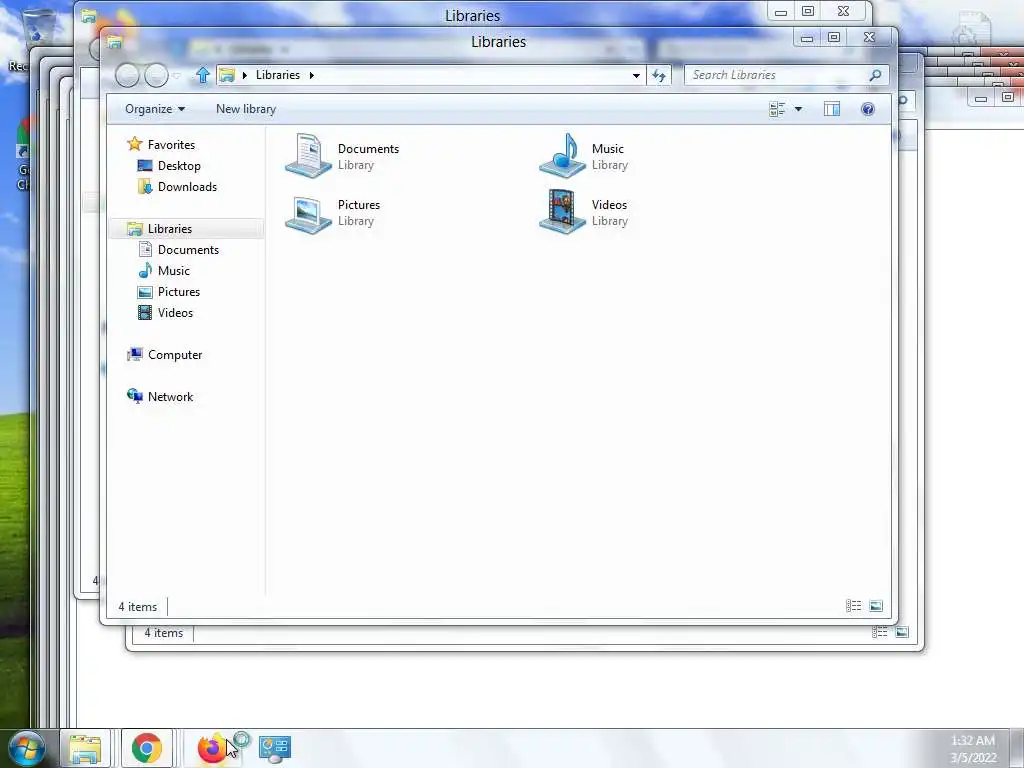Click the search magnifier icon

click(875, 75)
